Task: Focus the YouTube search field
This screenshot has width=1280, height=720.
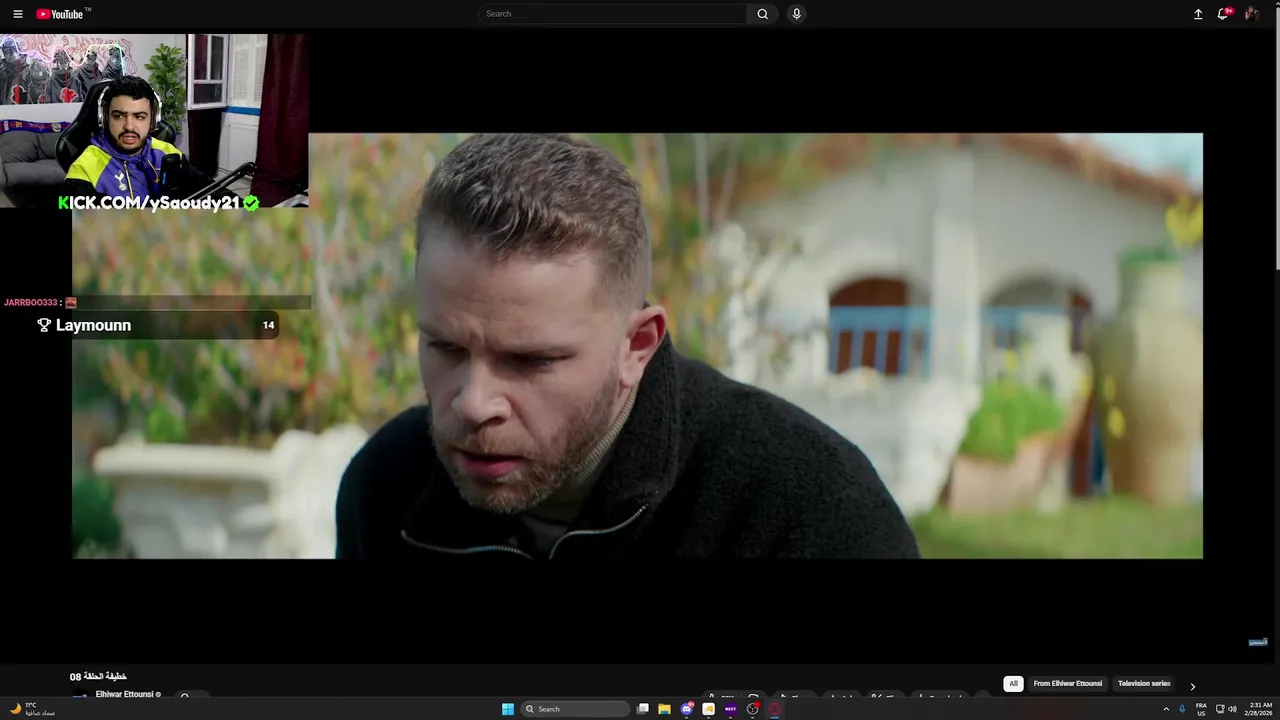Action: pyautogui.click(x=612, y=14)
